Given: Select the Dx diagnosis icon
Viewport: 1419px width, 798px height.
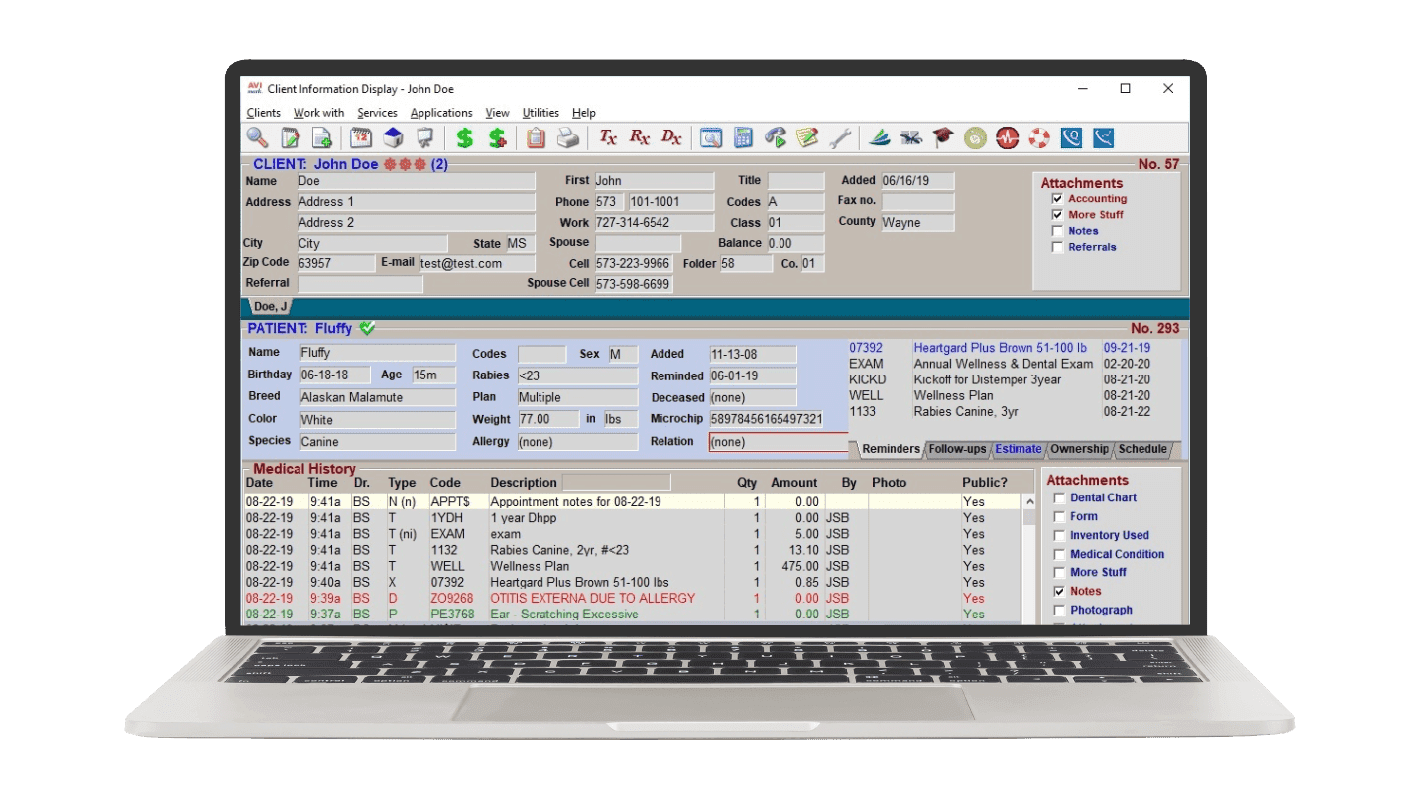Looking at the screenshot, I should (671, 138).
